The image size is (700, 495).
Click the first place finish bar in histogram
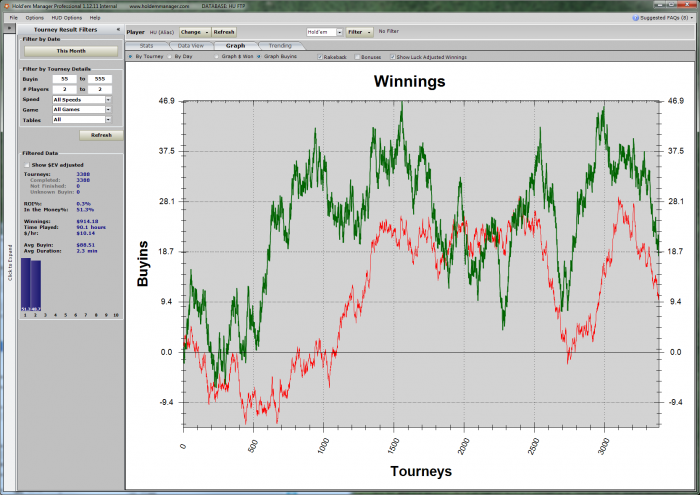(x=26, y=284)
